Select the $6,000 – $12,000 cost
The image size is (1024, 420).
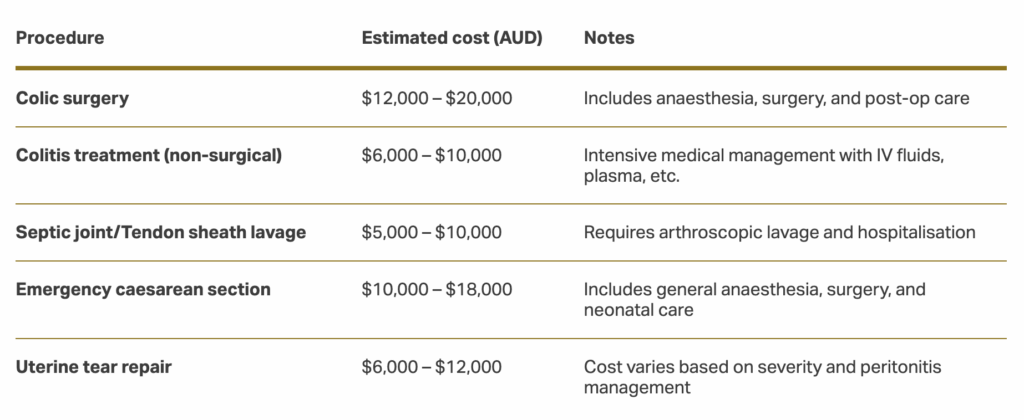(x=432, y=367)
